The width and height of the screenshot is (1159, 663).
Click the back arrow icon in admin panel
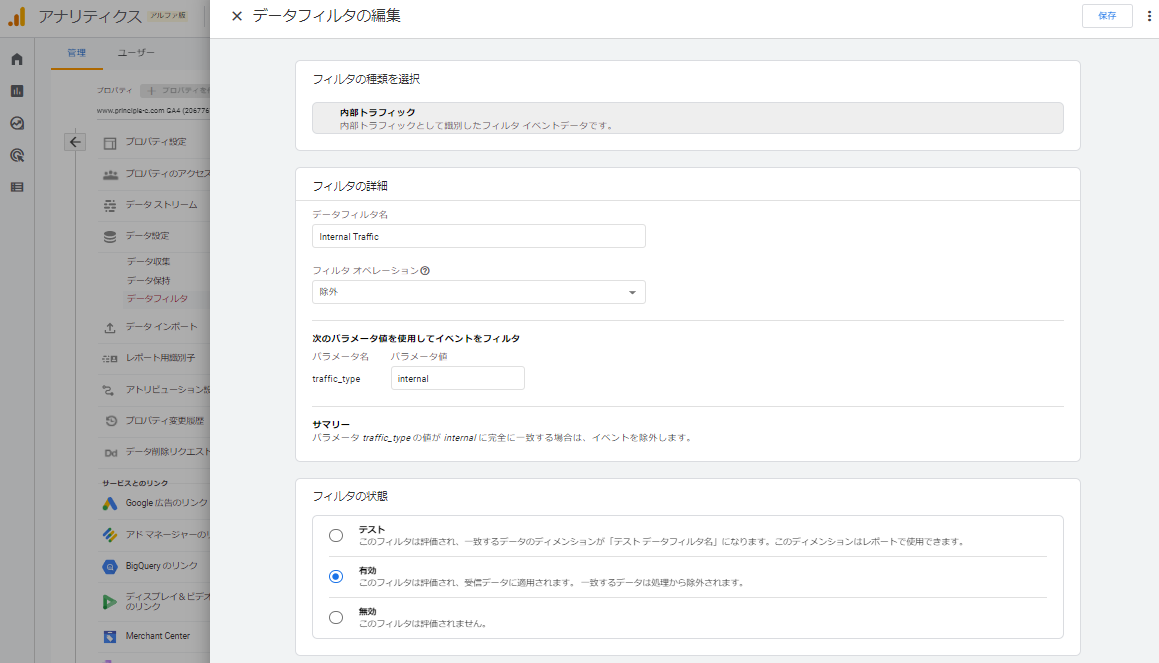pyautogui.click(x=76, y=142)
